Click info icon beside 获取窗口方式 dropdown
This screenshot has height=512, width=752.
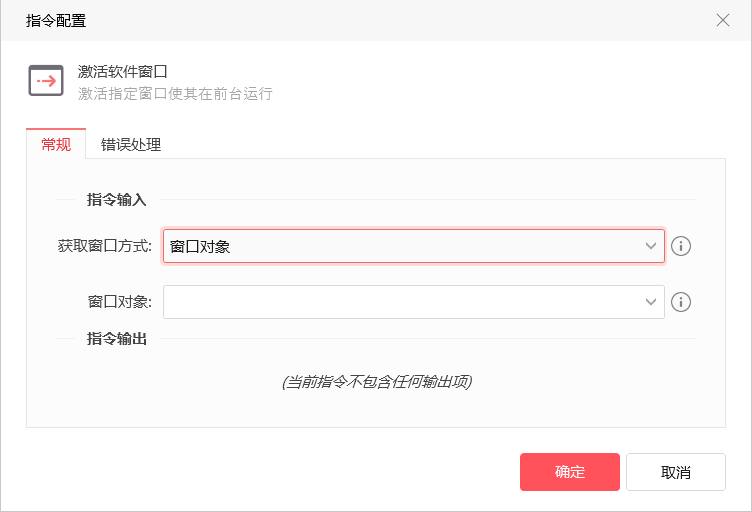click(x=681, y=246)
